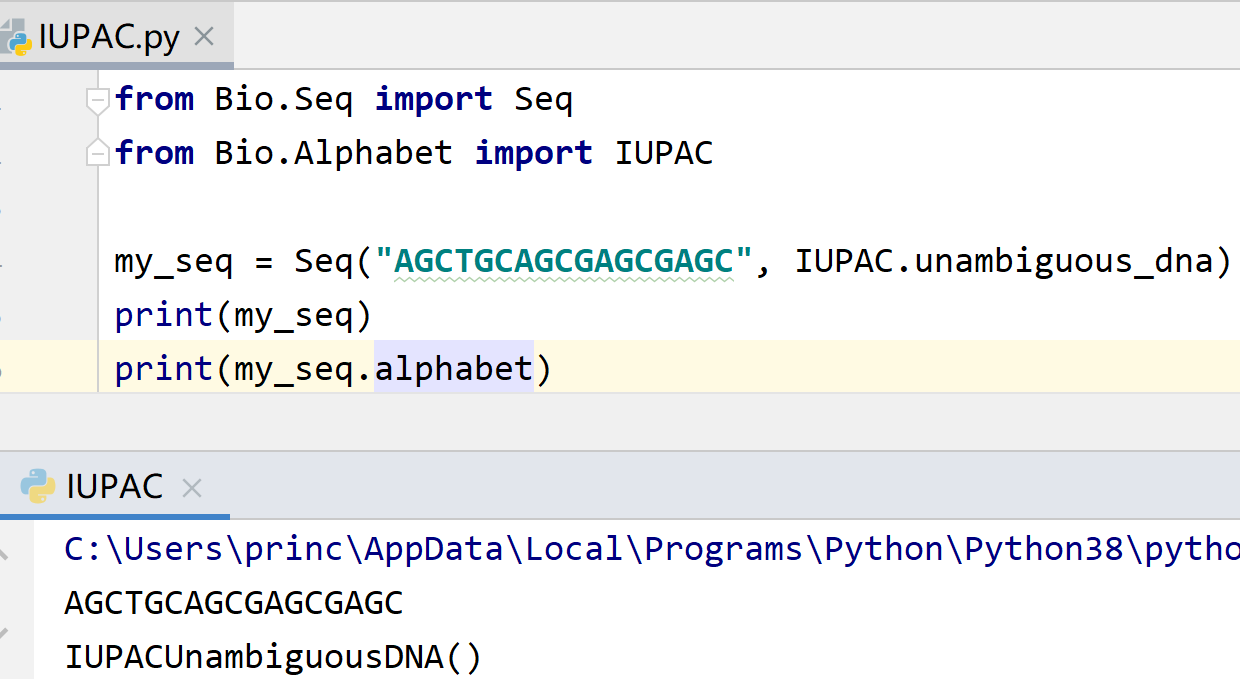
Task: Click the AGCTGCAGCGAGCGAGC string literal in code
Action: [563, 261]
